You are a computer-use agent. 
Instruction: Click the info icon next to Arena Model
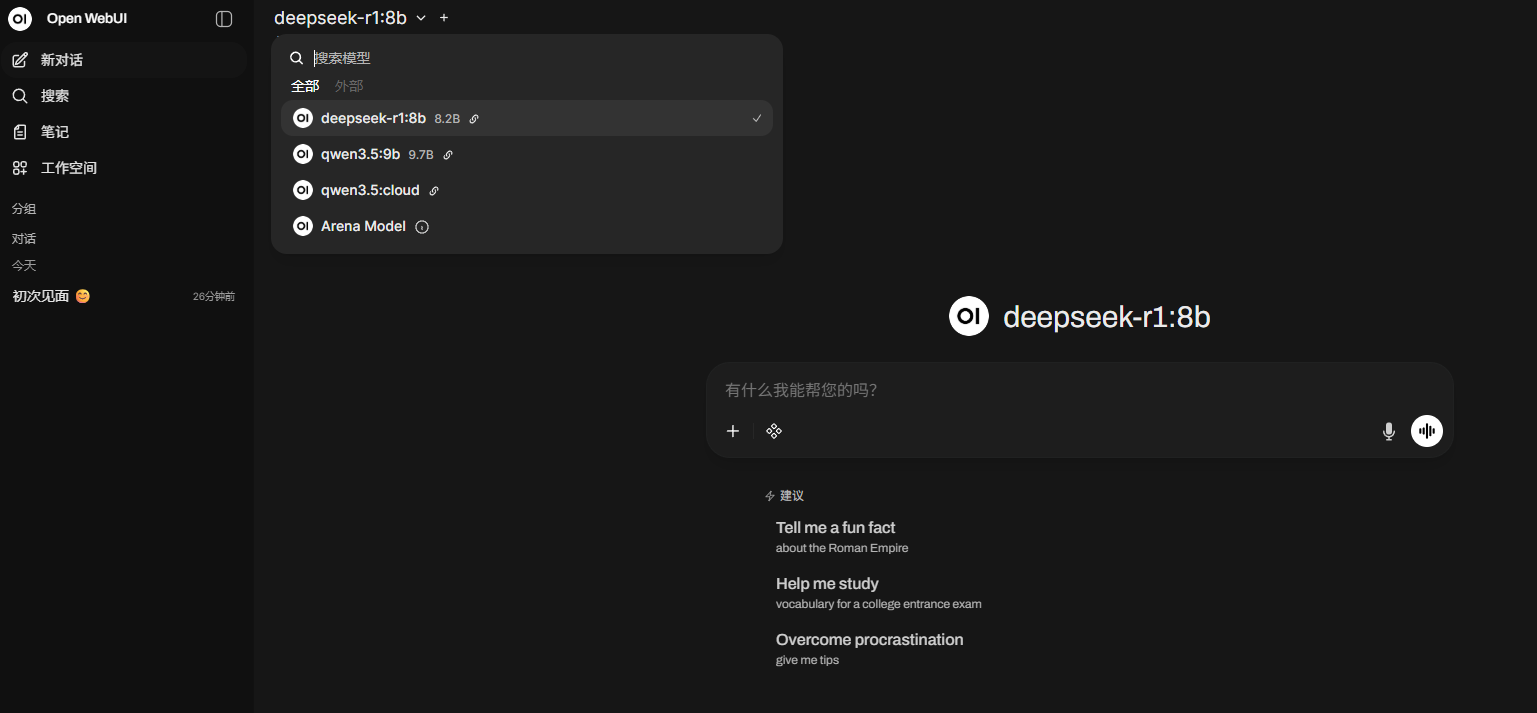422,227
